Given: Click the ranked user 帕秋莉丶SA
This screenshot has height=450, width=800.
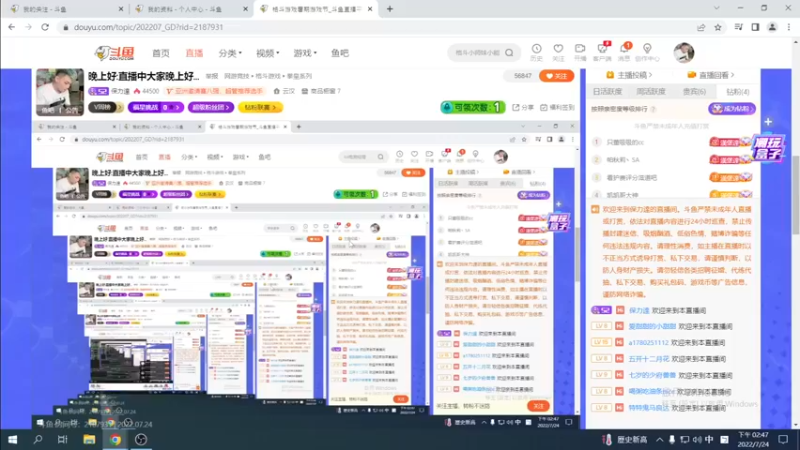Looking at the screenshot, I should click(623, 160).
